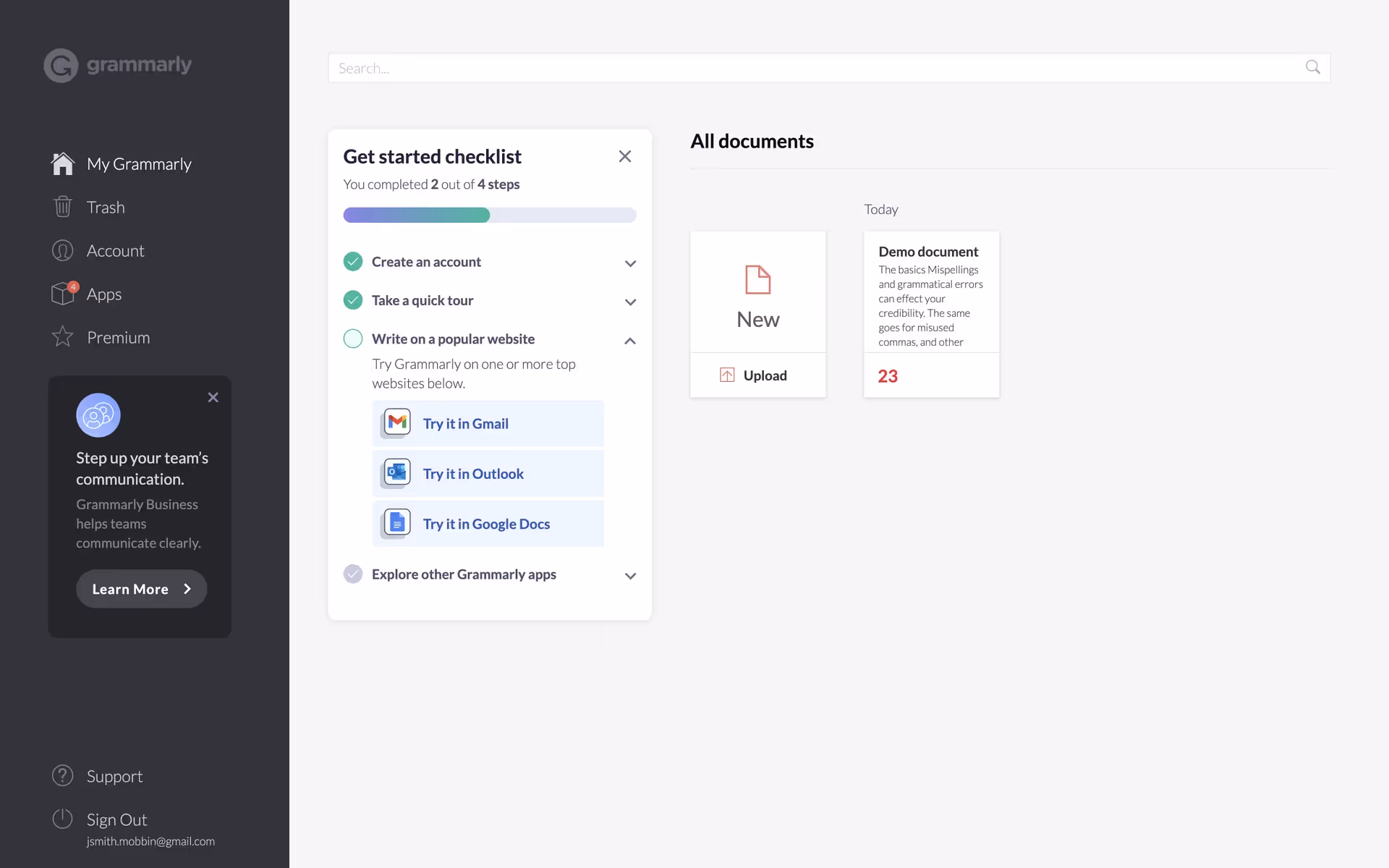This screenshot has width=1389, height=868.
Task: Click the search magnifier icon
Action: 1312,67
